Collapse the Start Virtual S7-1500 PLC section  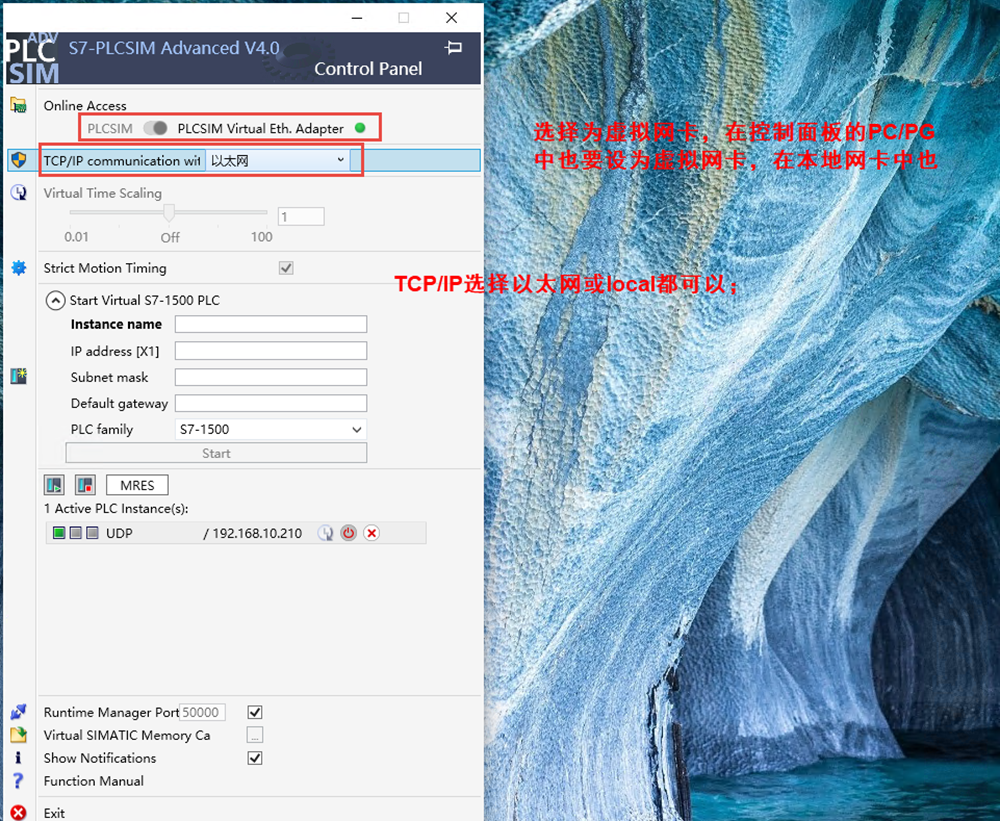tap(54, 300)
